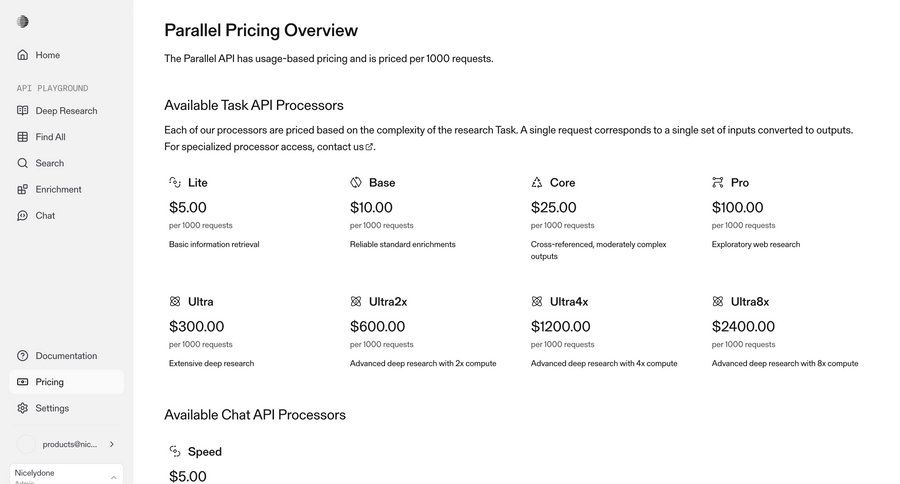Click the Documentation question mark icon
Image resolution: width=900 pixels, height=484 pixels.
coord(23,356)
